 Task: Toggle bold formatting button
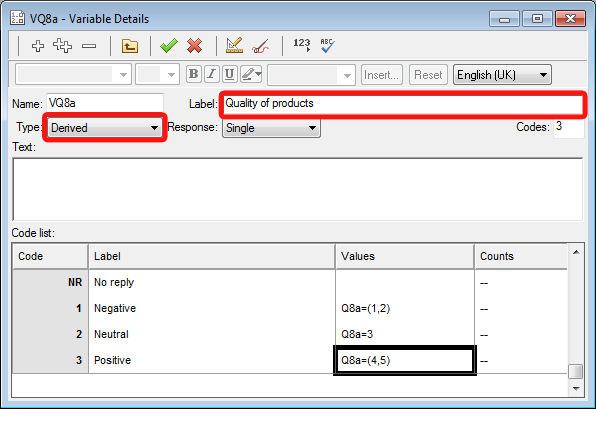click(193, 74)
